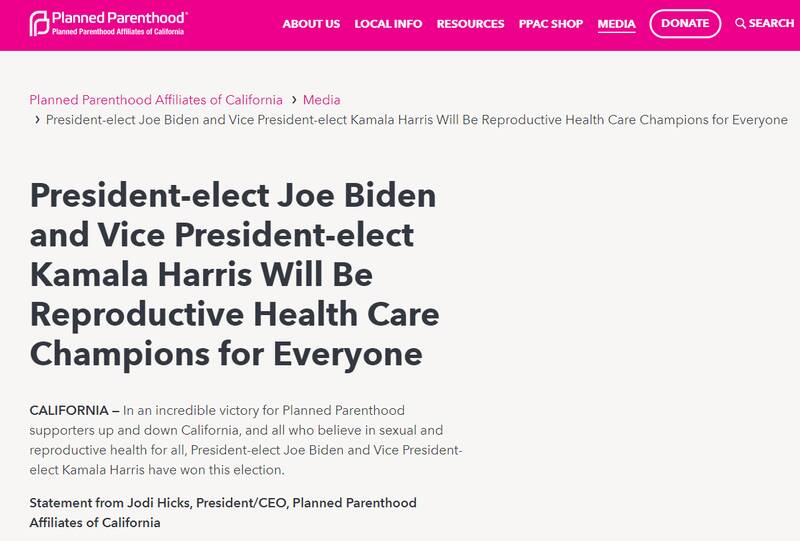Open the Planned Parenthood Affiliates of California breadcrumb
This screenshot has width=800, height=541.
pos(156,100)
